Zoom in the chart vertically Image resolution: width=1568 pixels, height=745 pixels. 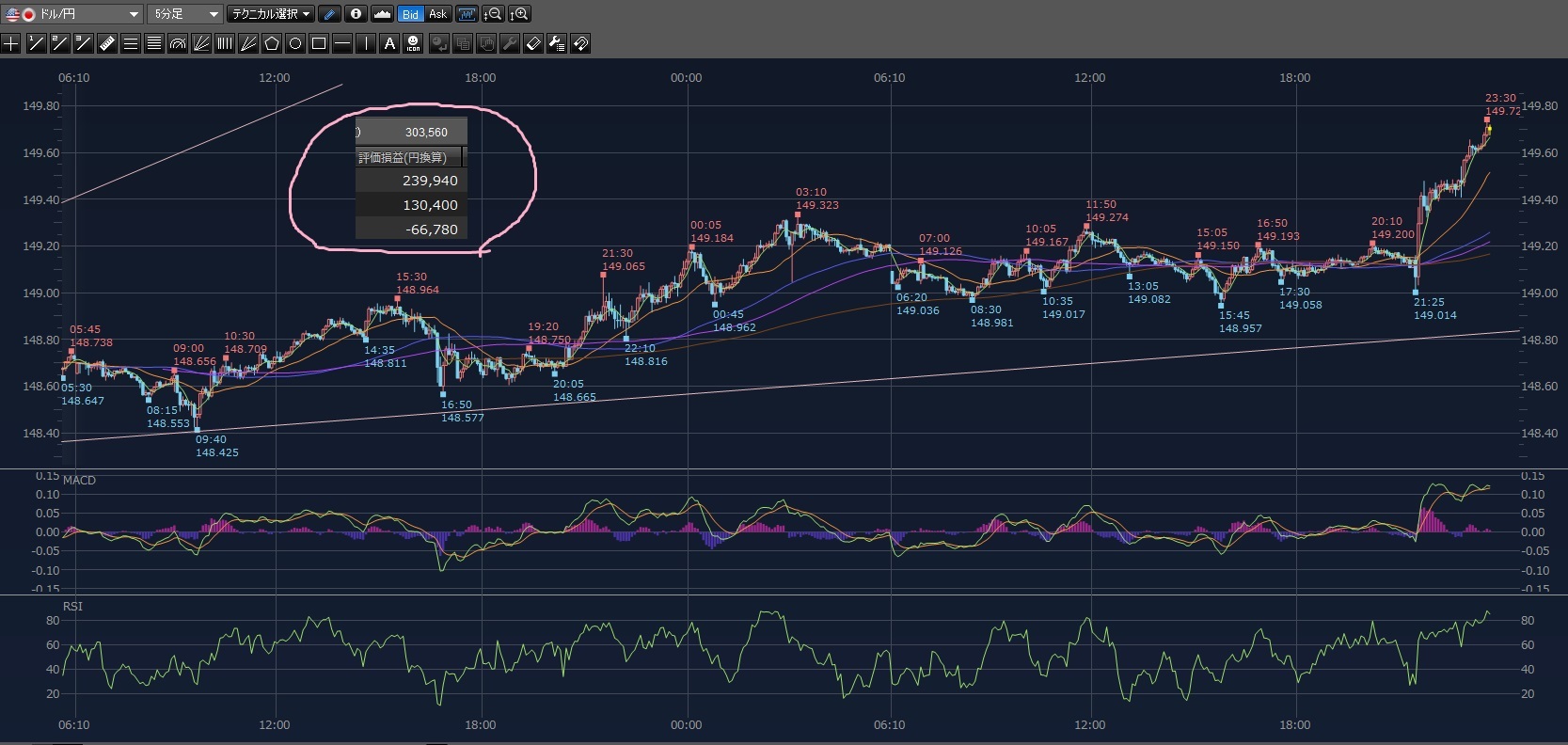point(519,14)
